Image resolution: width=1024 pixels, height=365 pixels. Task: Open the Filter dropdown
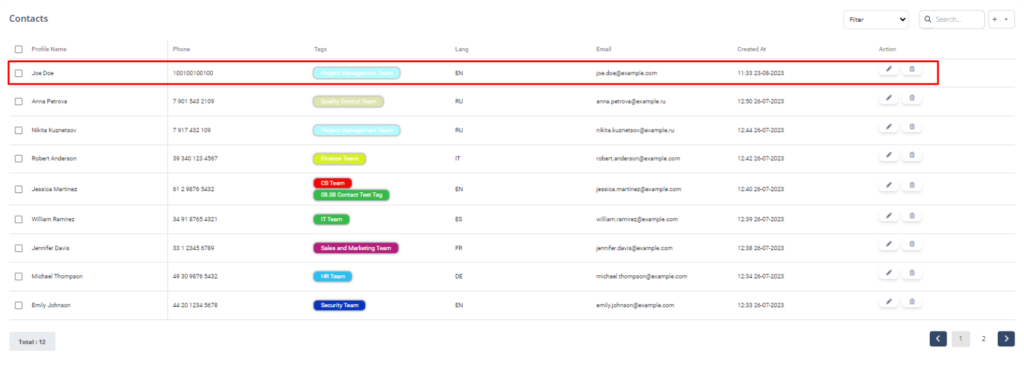(x=876, y=20)
